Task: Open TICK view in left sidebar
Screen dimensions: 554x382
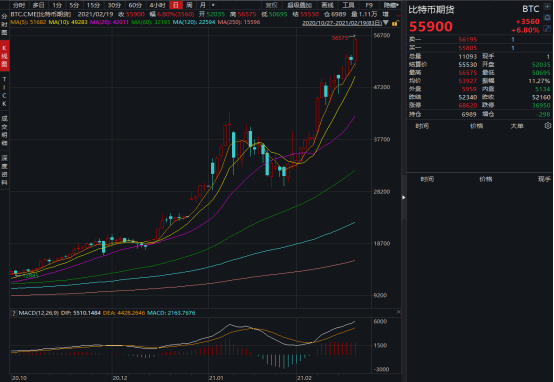Action: (x=4, y=91)
